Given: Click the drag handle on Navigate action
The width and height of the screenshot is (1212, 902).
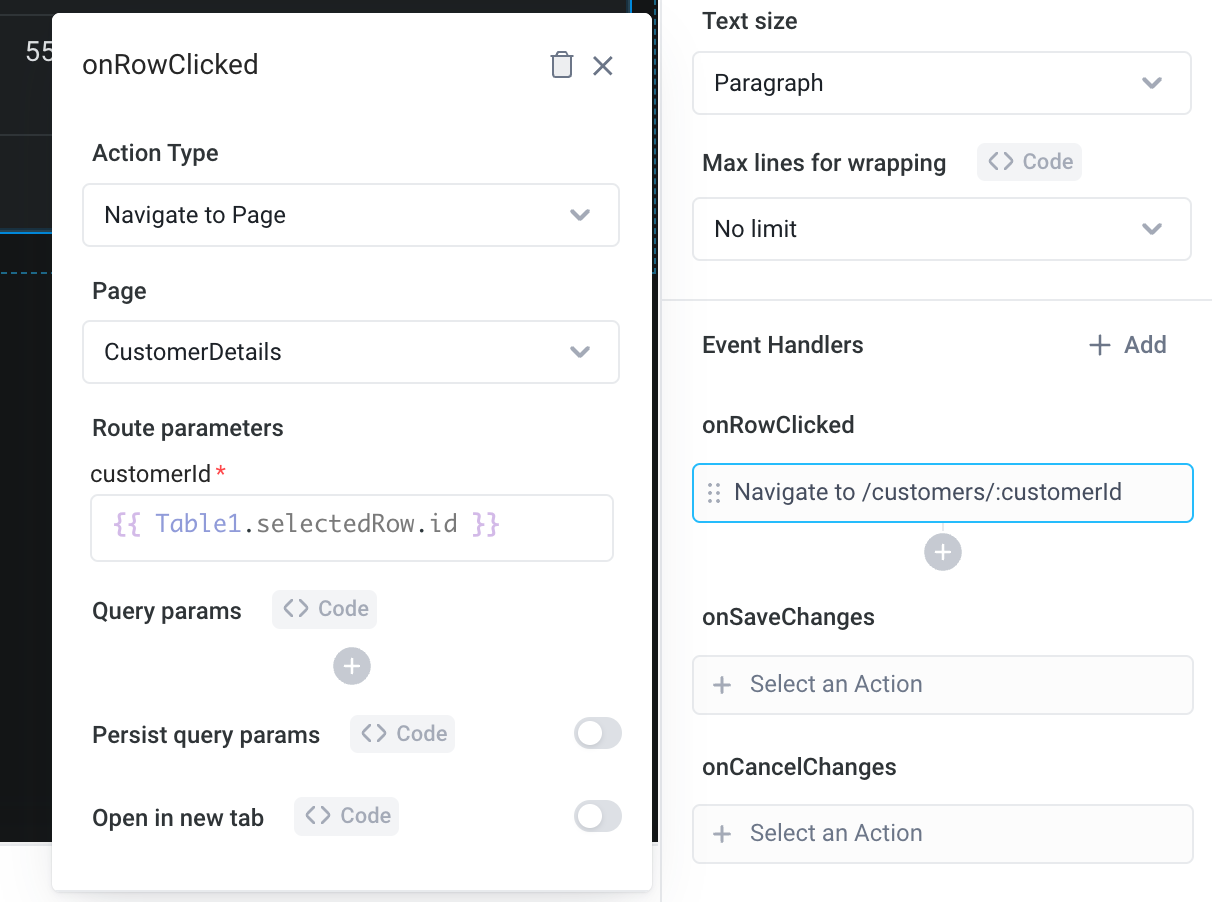Looking at the screenshot, I should 714,493.
